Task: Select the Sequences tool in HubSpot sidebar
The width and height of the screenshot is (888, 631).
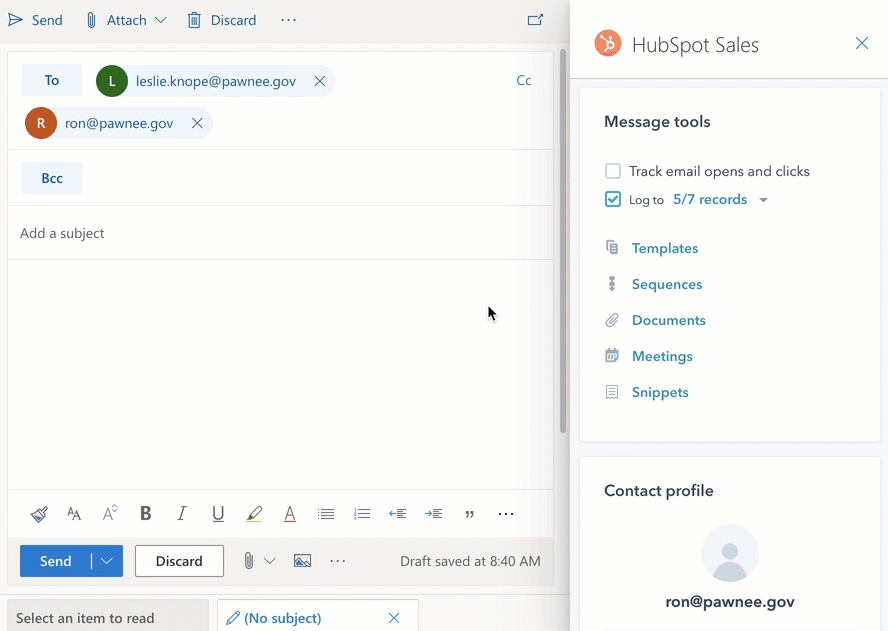Action: (666, 284)
